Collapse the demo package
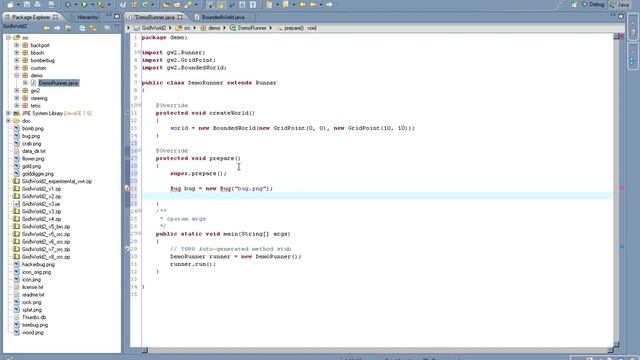This screenshot has height=360, width=640. 17,75
